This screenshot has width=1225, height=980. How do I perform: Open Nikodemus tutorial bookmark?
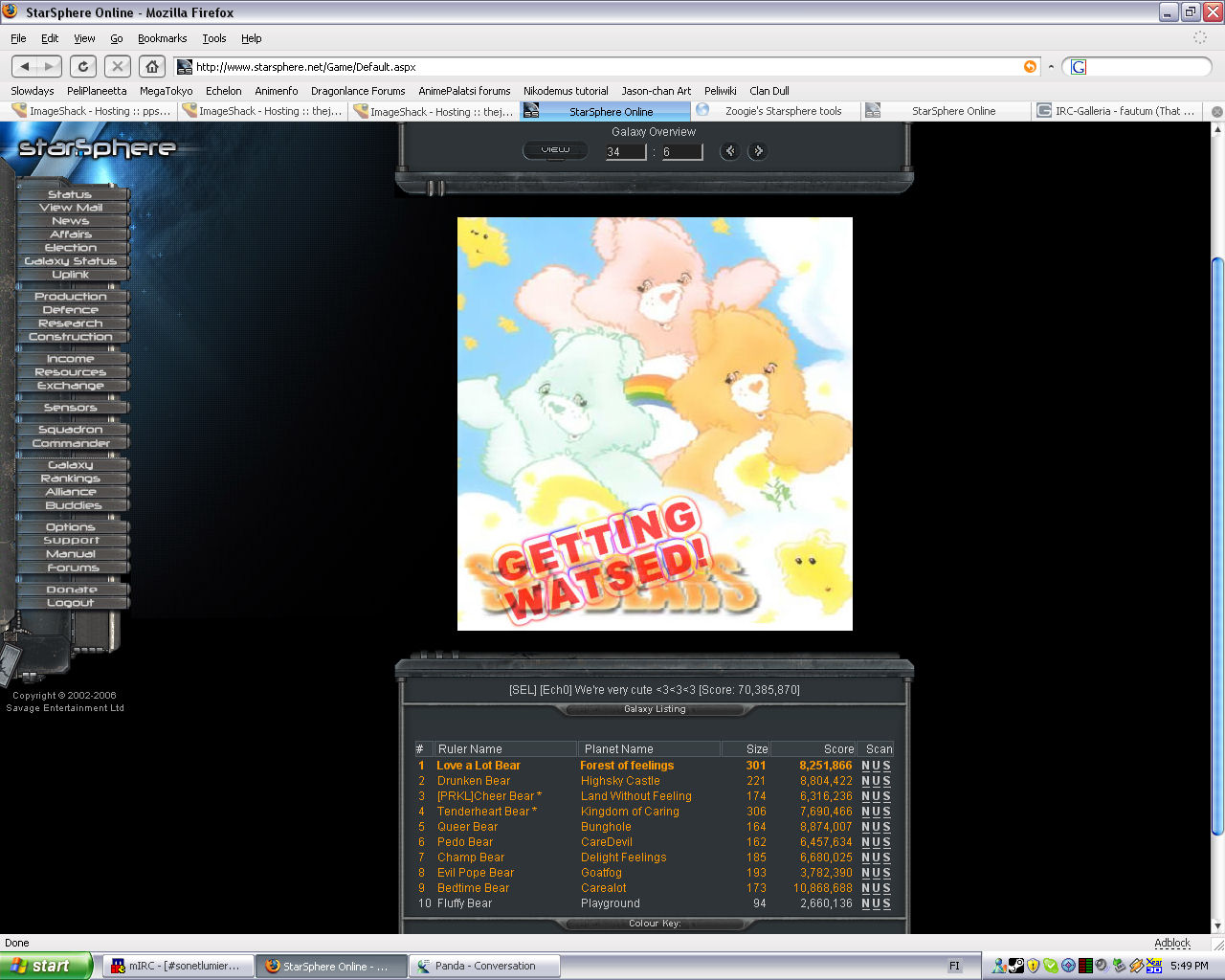point(566,91)
